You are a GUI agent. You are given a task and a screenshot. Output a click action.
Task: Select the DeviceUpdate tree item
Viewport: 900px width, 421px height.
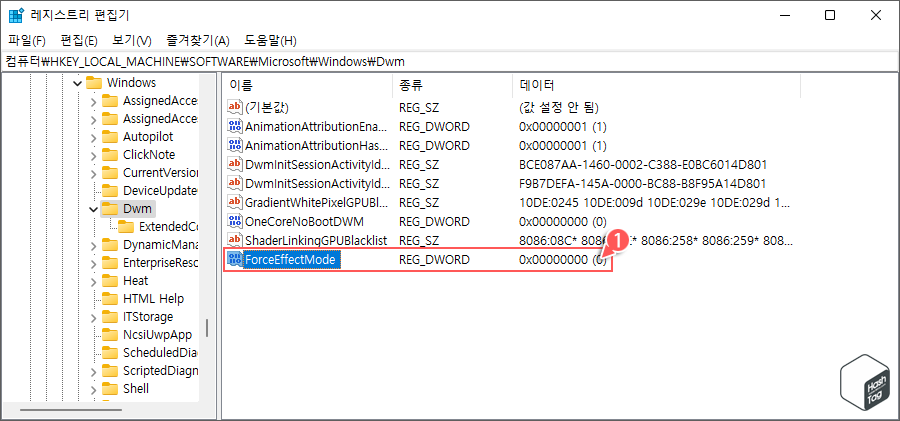pyautogui.click(x=160, y=191)
